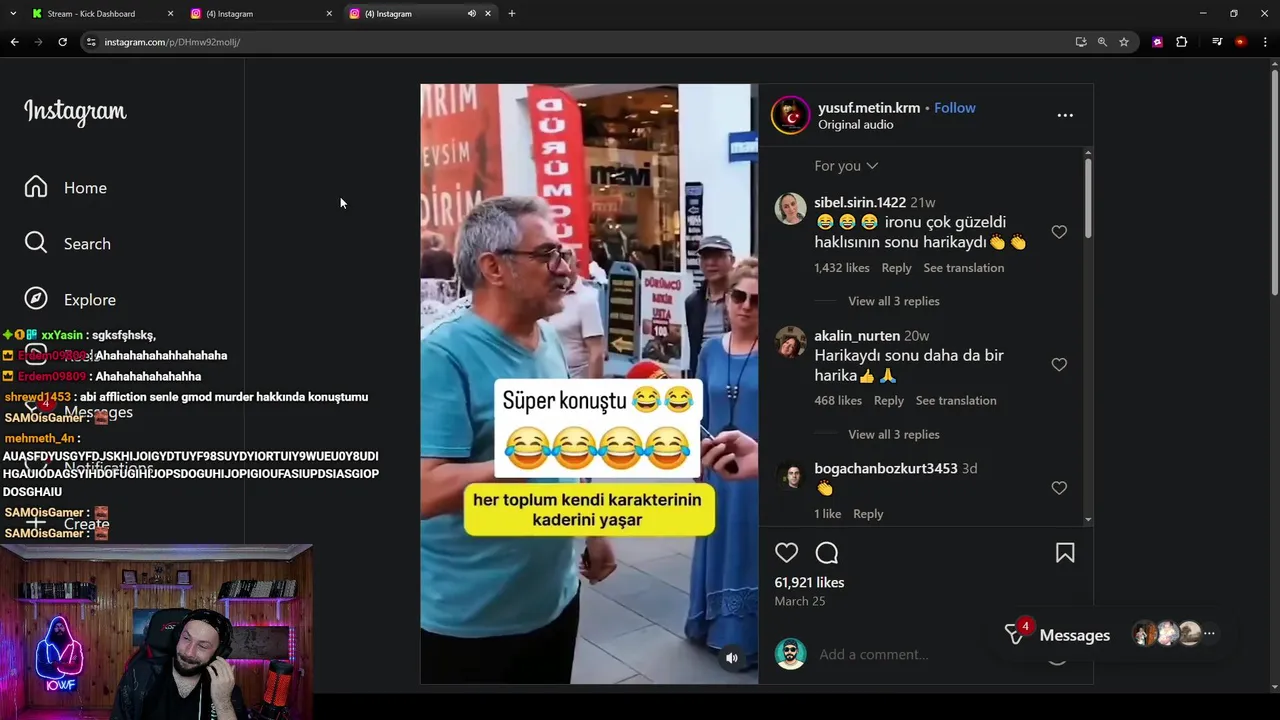Click the install app icon in address bar

click(1081, 42)
